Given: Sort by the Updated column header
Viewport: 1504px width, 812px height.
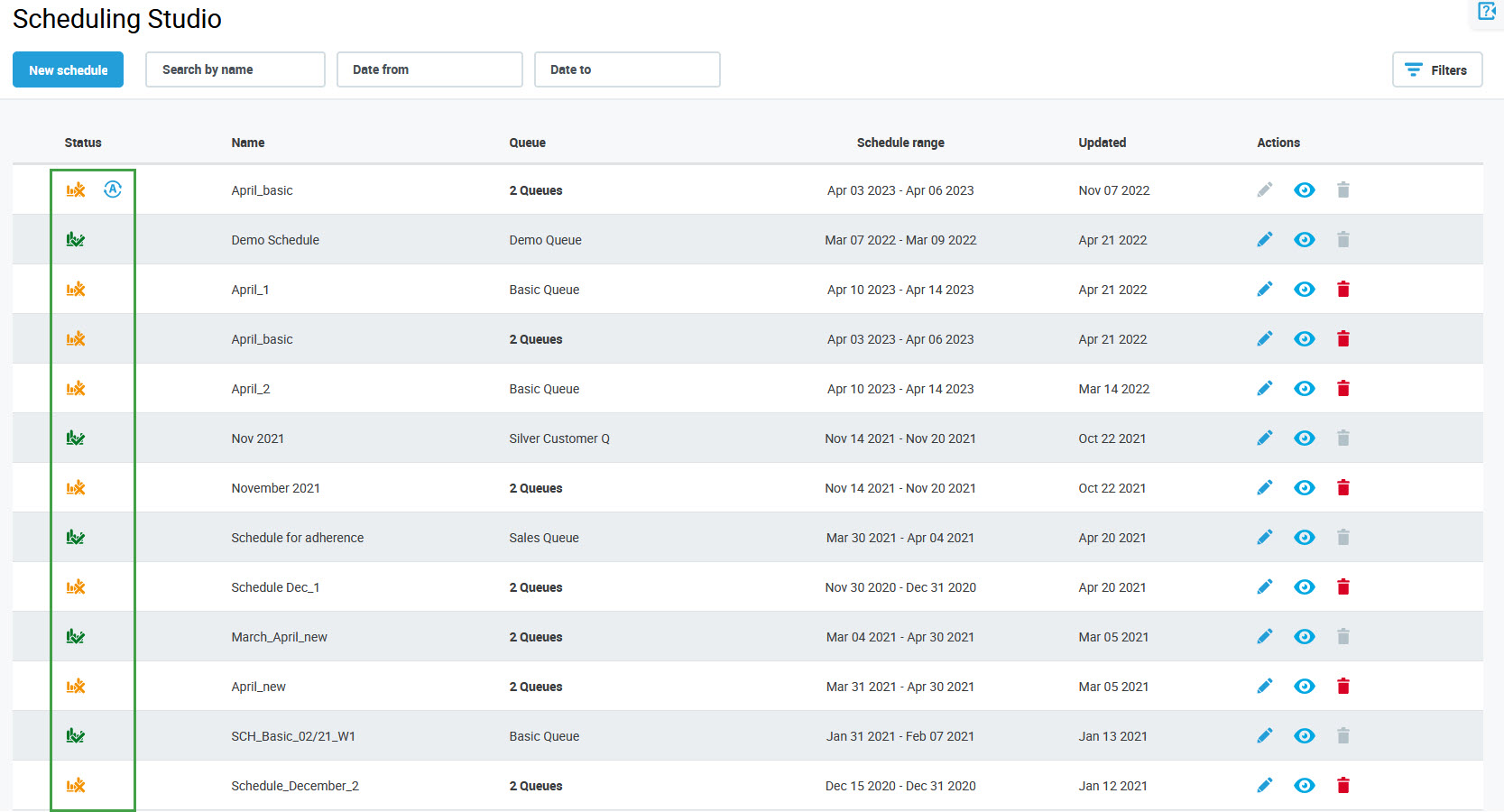Looking at the screenshot, I should pos(1102,143).
